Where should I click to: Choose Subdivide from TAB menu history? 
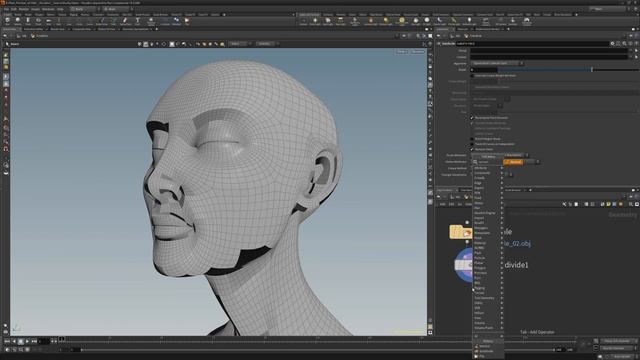pos(488,351)
